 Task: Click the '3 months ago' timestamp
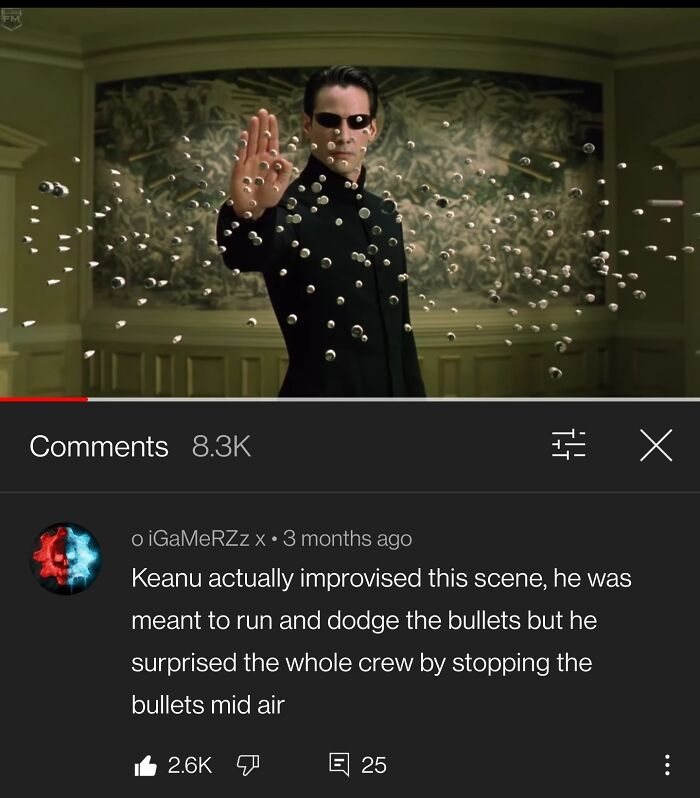[347, 538]
